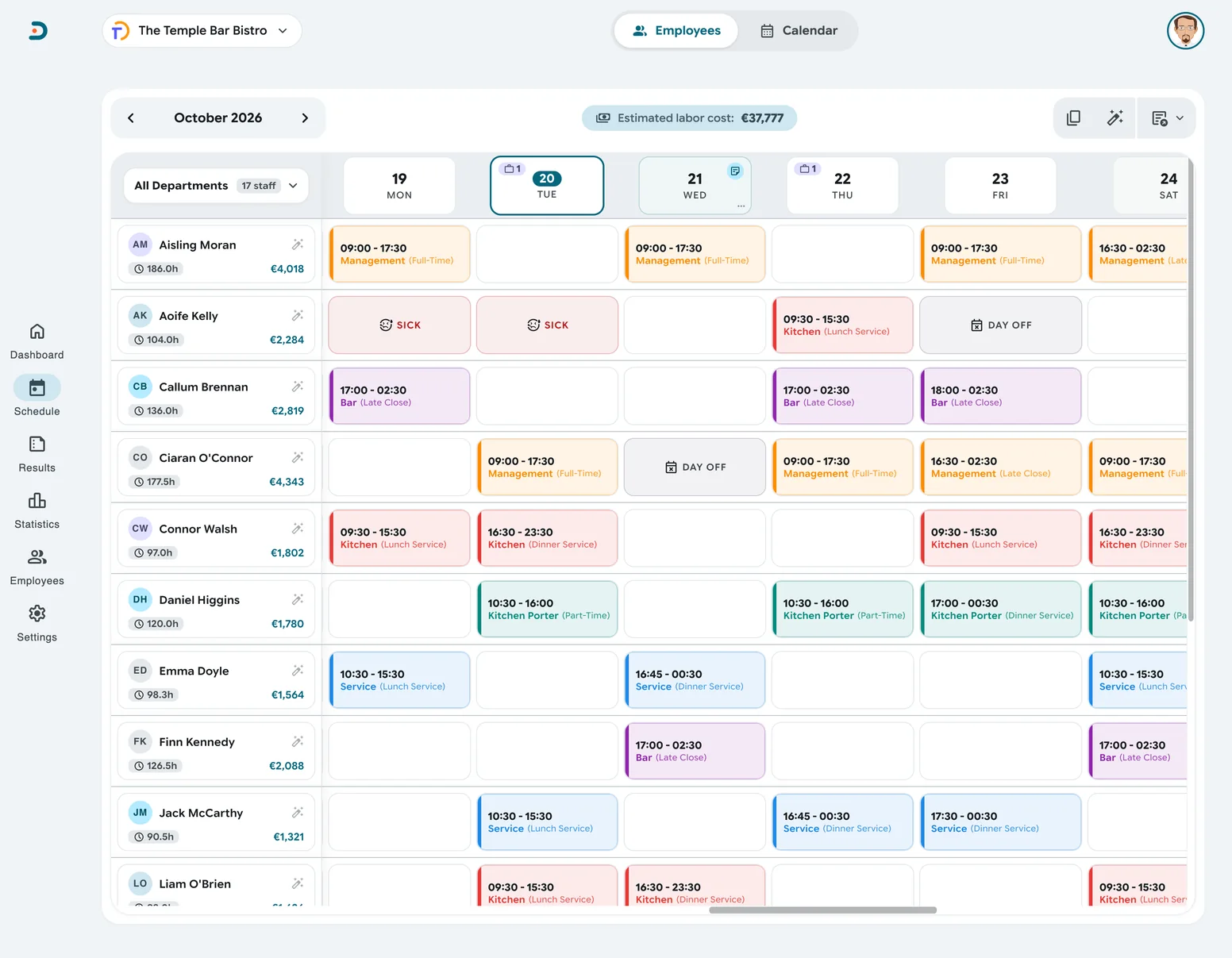Click magic wand icon for Aisling Moran
This screenshot has height=958, width=1232.
(298, 244)
